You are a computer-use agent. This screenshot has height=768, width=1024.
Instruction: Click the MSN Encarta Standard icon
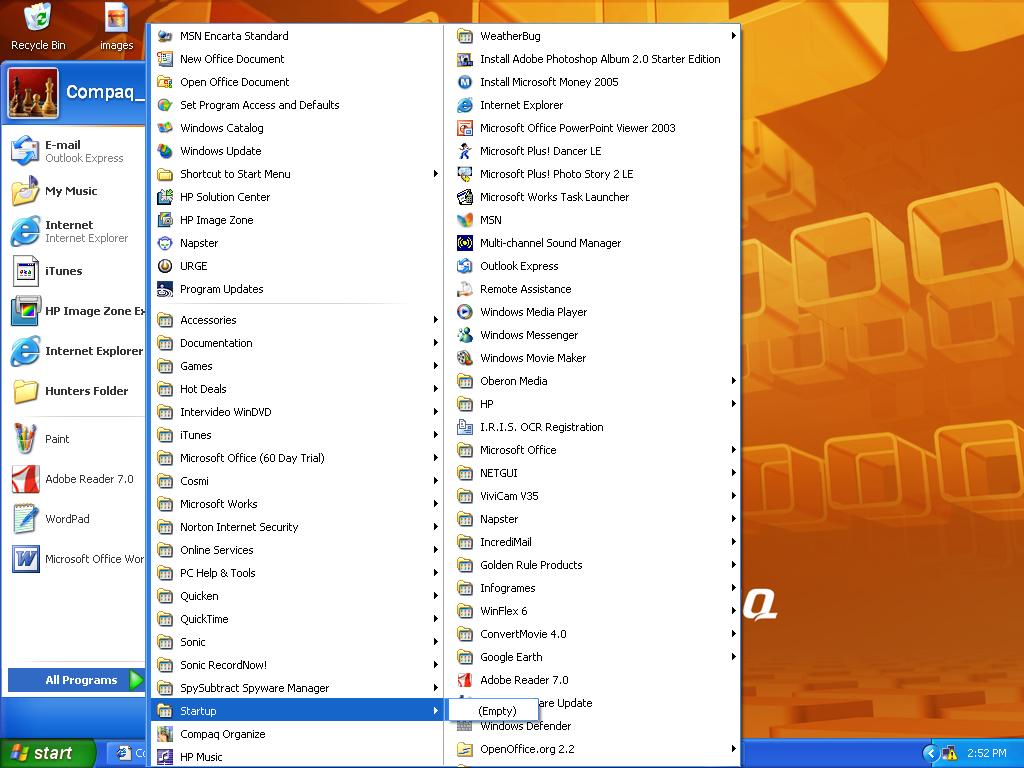(x=165, y=36)
